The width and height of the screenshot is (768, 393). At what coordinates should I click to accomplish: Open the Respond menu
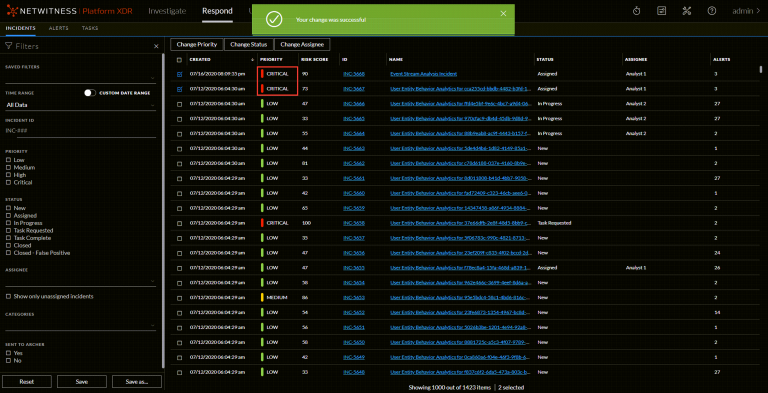click(x=217, y=11)
